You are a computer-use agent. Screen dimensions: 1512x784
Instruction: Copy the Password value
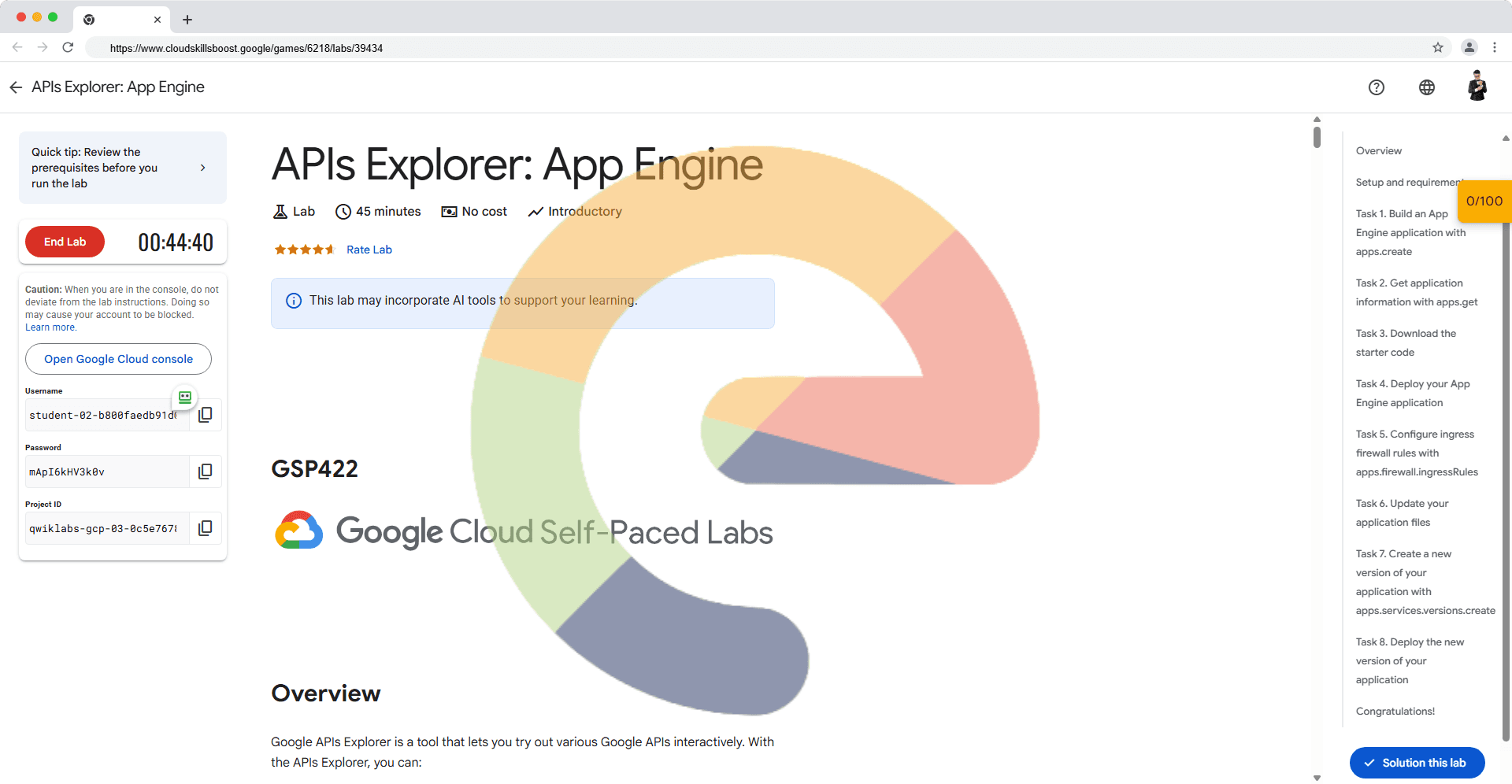click(x=206, y=472)
